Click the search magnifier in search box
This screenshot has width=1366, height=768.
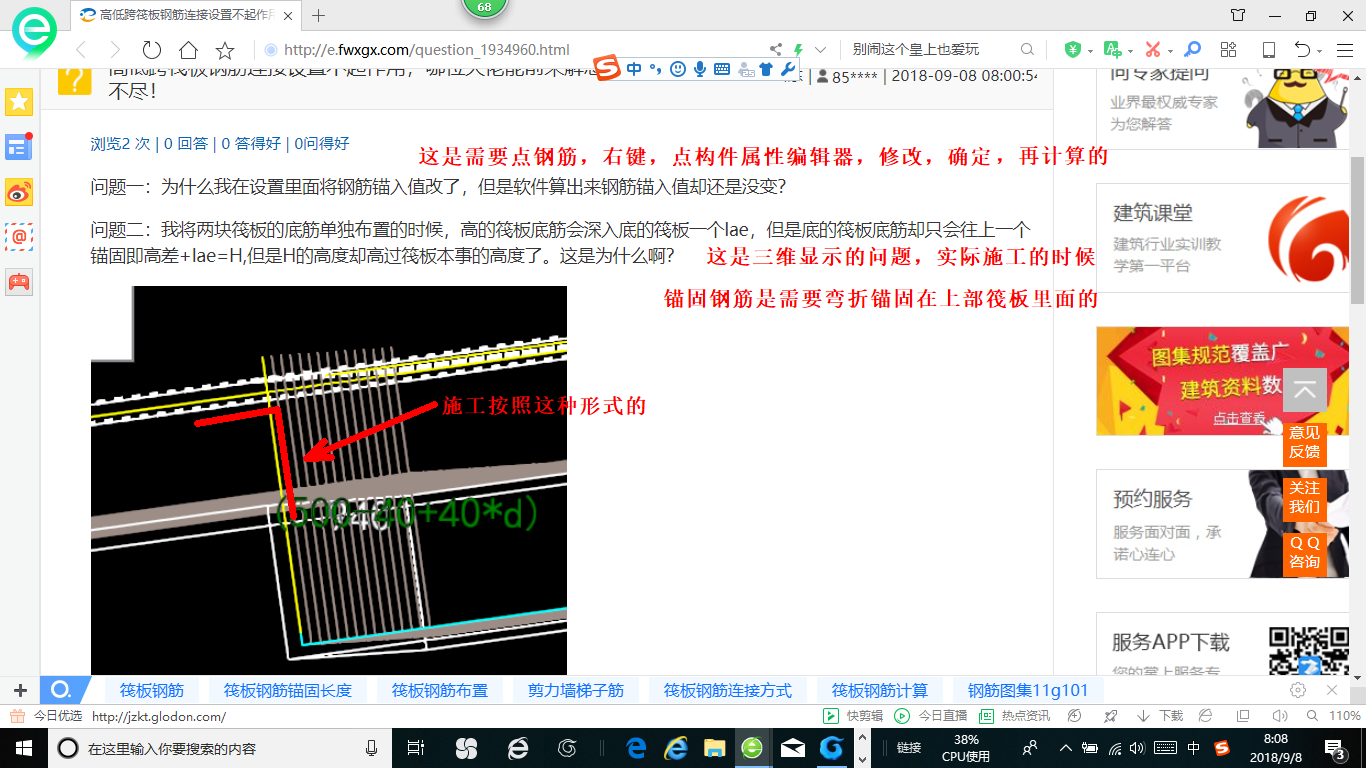[x=1027, y=50]
